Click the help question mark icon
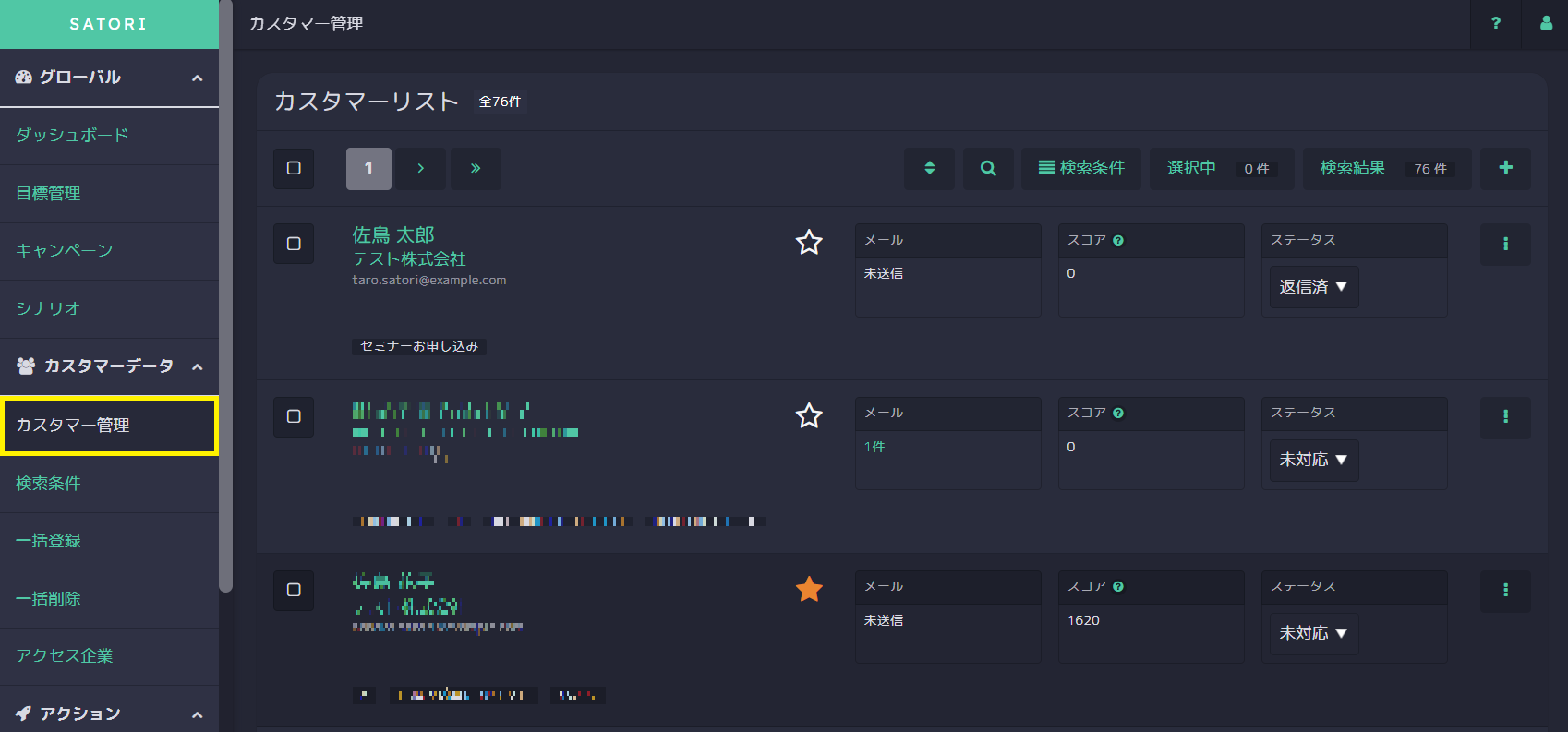The image size is (1568, 732). tap(1496, 23)
